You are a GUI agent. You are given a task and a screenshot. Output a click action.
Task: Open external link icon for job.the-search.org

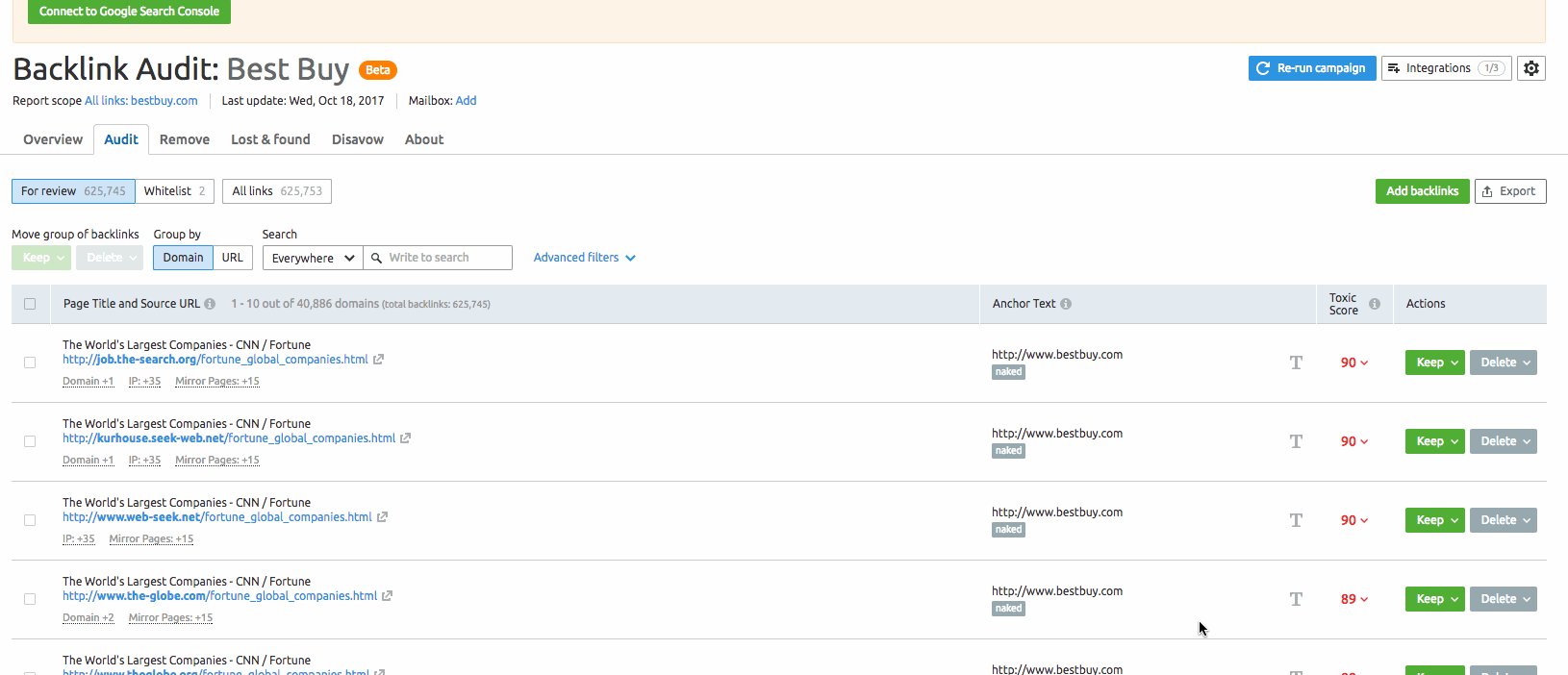point(379,360)
